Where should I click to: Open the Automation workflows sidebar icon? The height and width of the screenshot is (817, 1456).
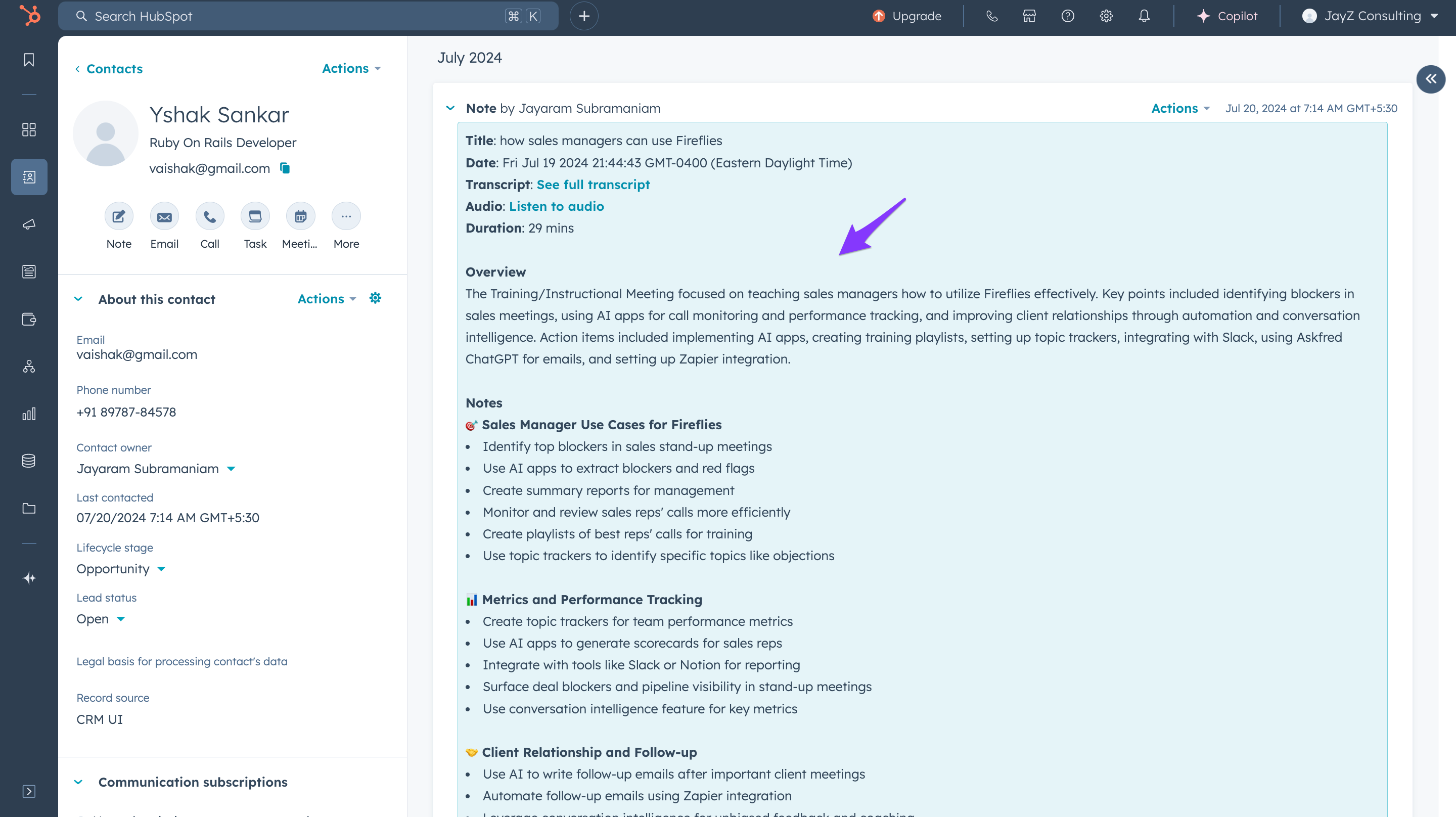pos(29,367)
